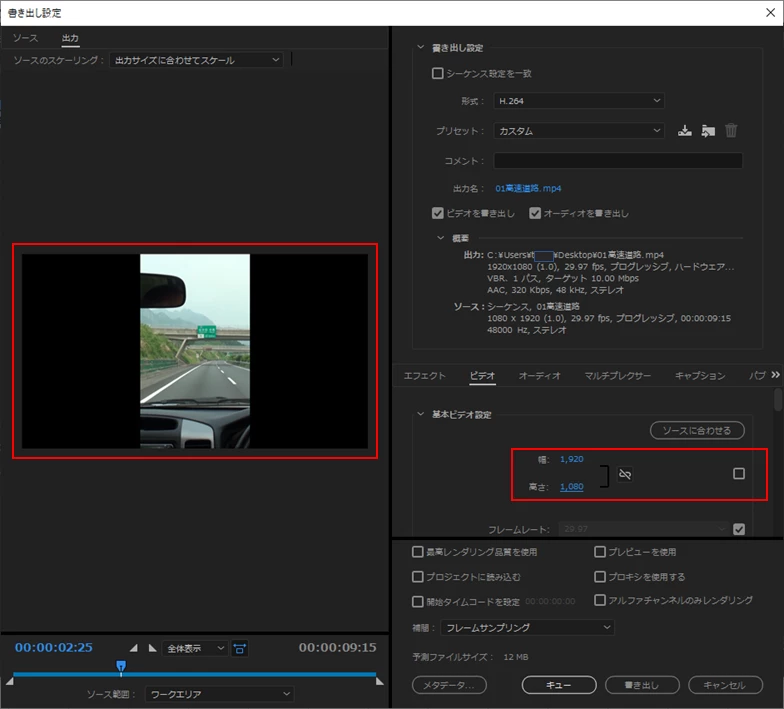Open the プリセット カスタム dropdown
The image size is (784, 709).
pyautogui.click(x=579, y=131)
